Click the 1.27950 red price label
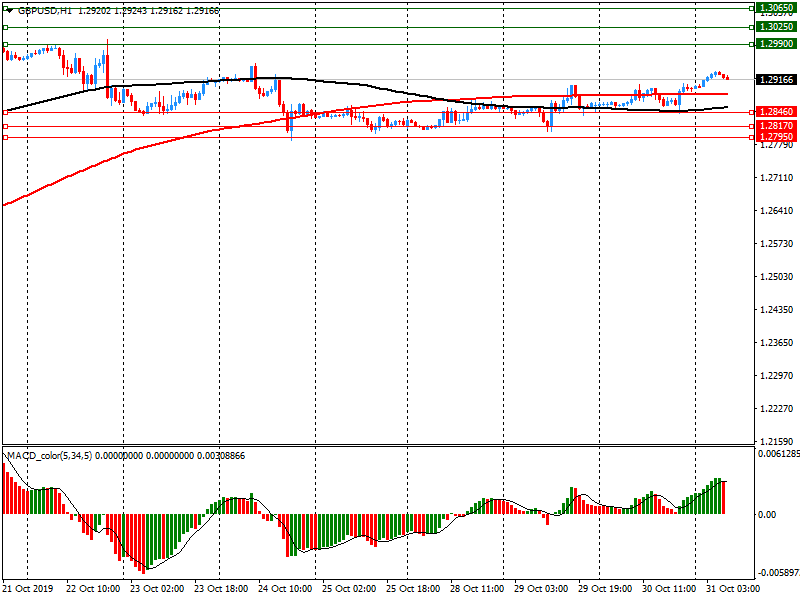 coord(775,137)
